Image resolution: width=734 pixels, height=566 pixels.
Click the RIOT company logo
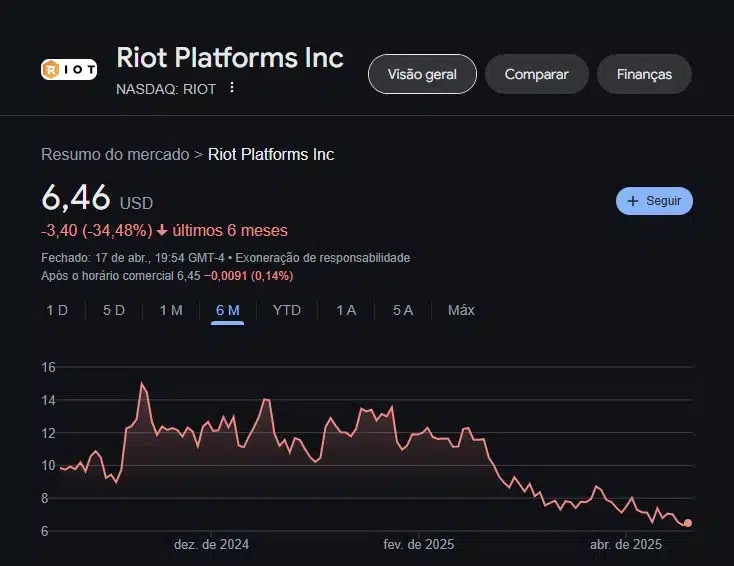coord(69,70)
